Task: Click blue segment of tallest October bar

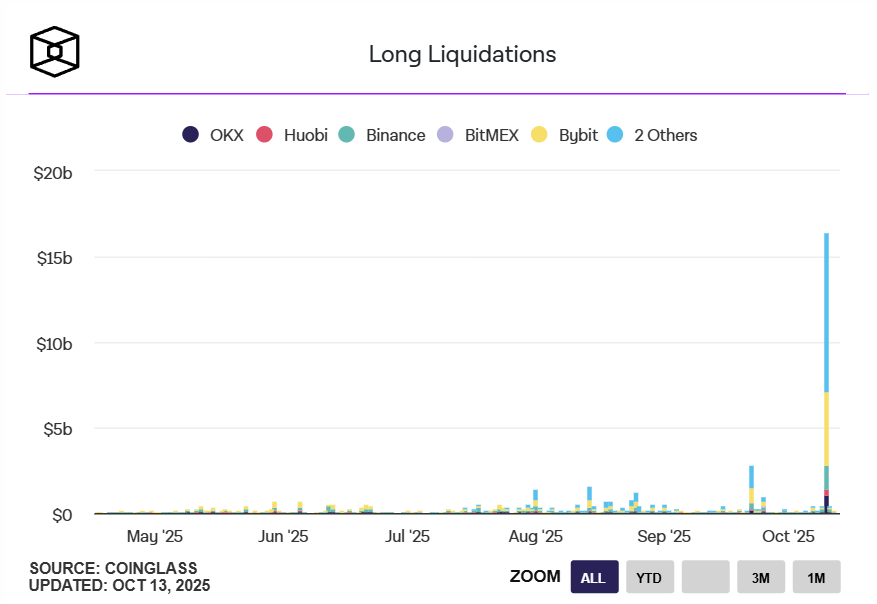Action: point(826,310)
